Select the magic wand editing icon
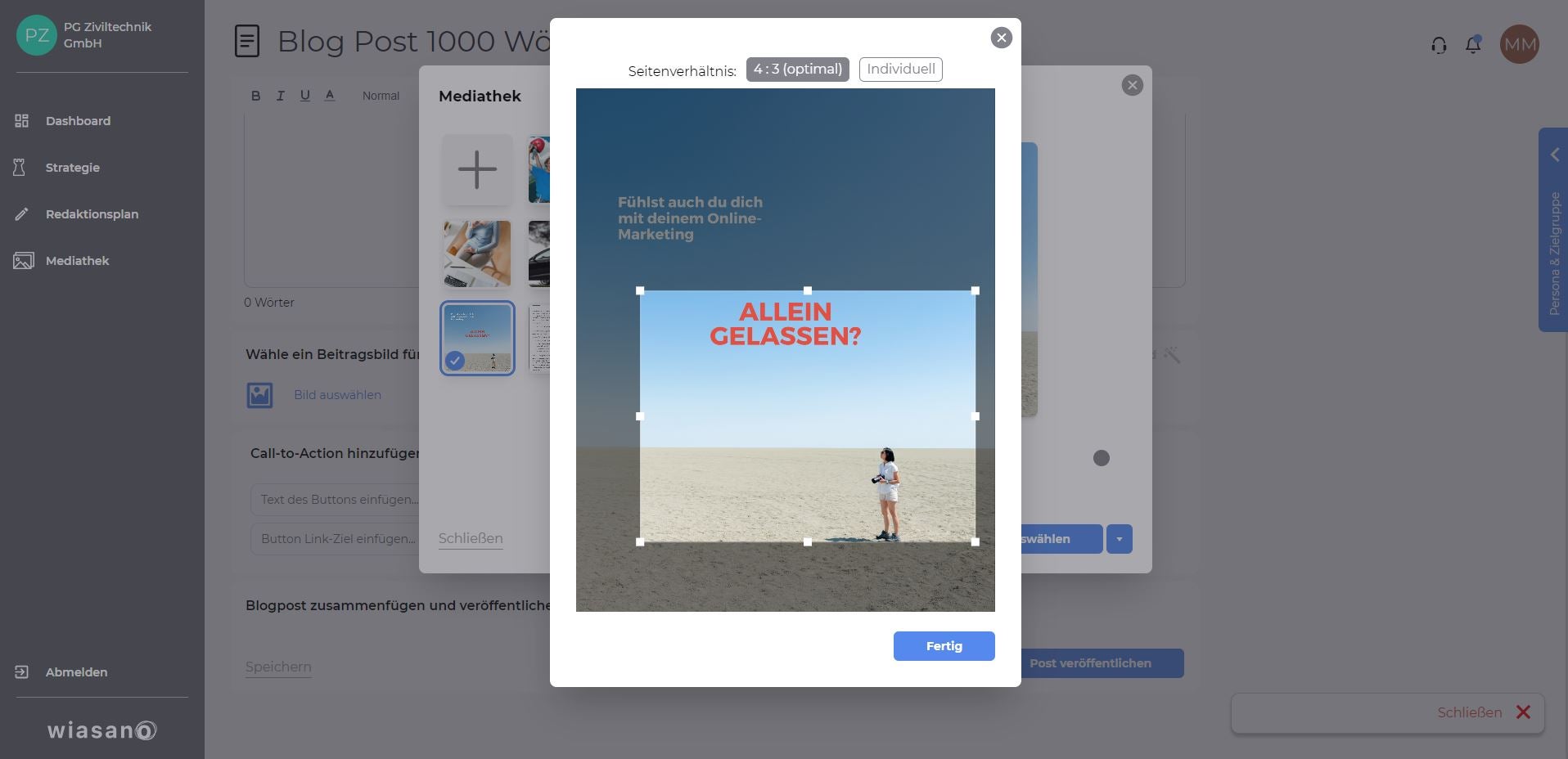 click(1172, 355)
